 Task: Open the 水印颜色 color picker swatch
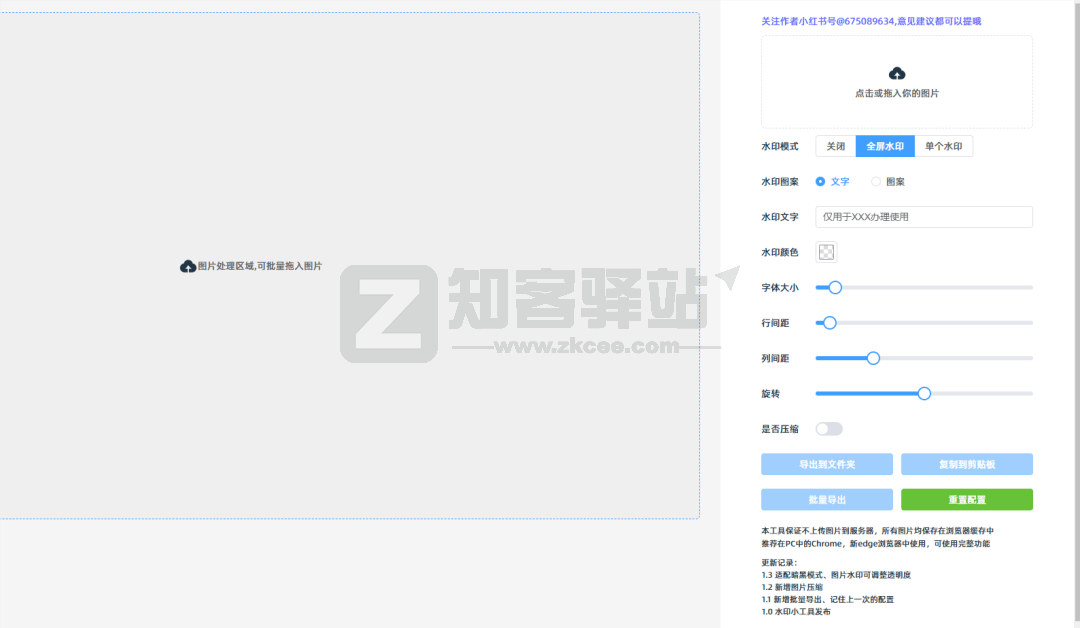click(826, 252)
